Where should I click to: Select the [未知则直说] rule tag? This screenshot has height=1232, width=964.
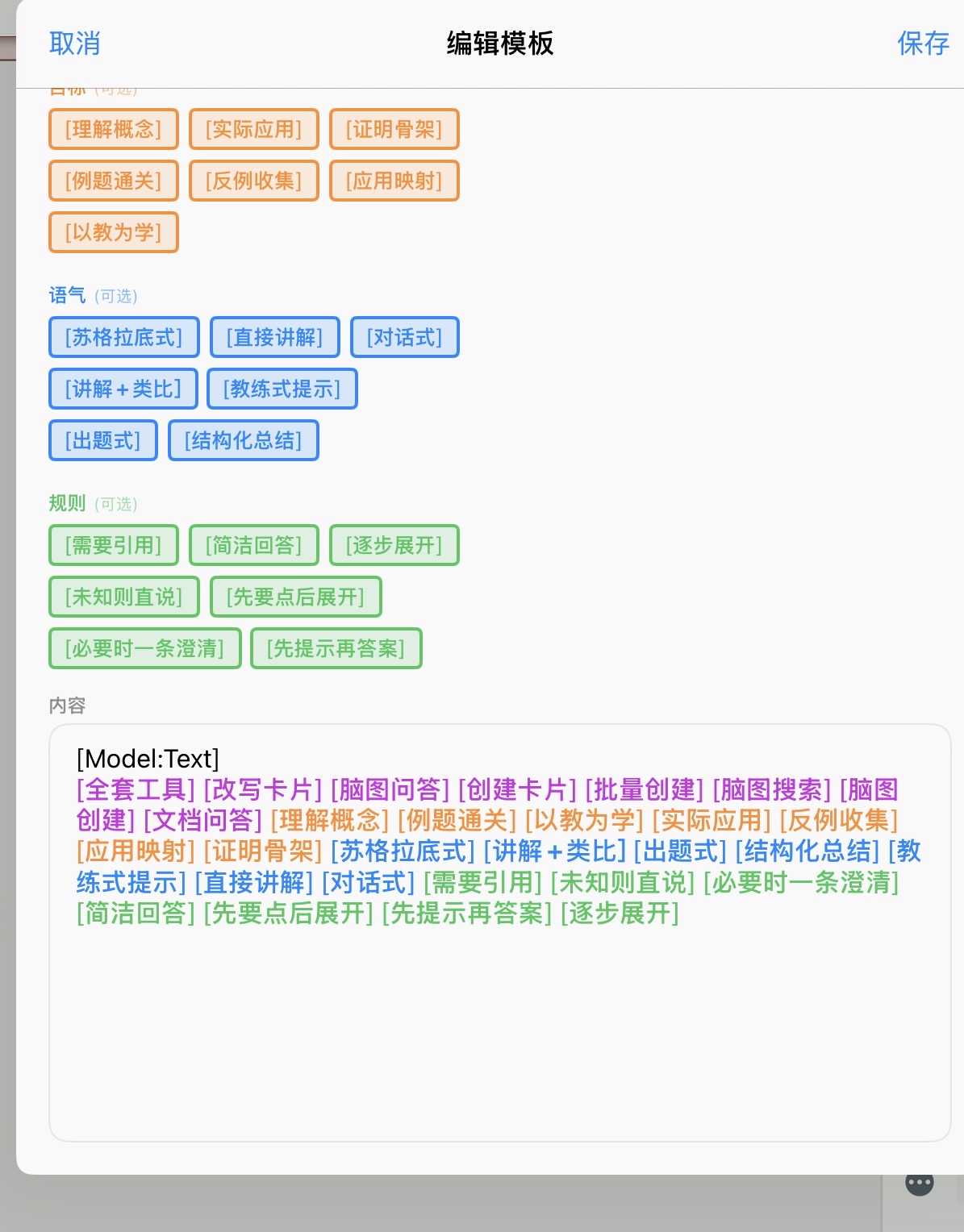coord(124,597)
